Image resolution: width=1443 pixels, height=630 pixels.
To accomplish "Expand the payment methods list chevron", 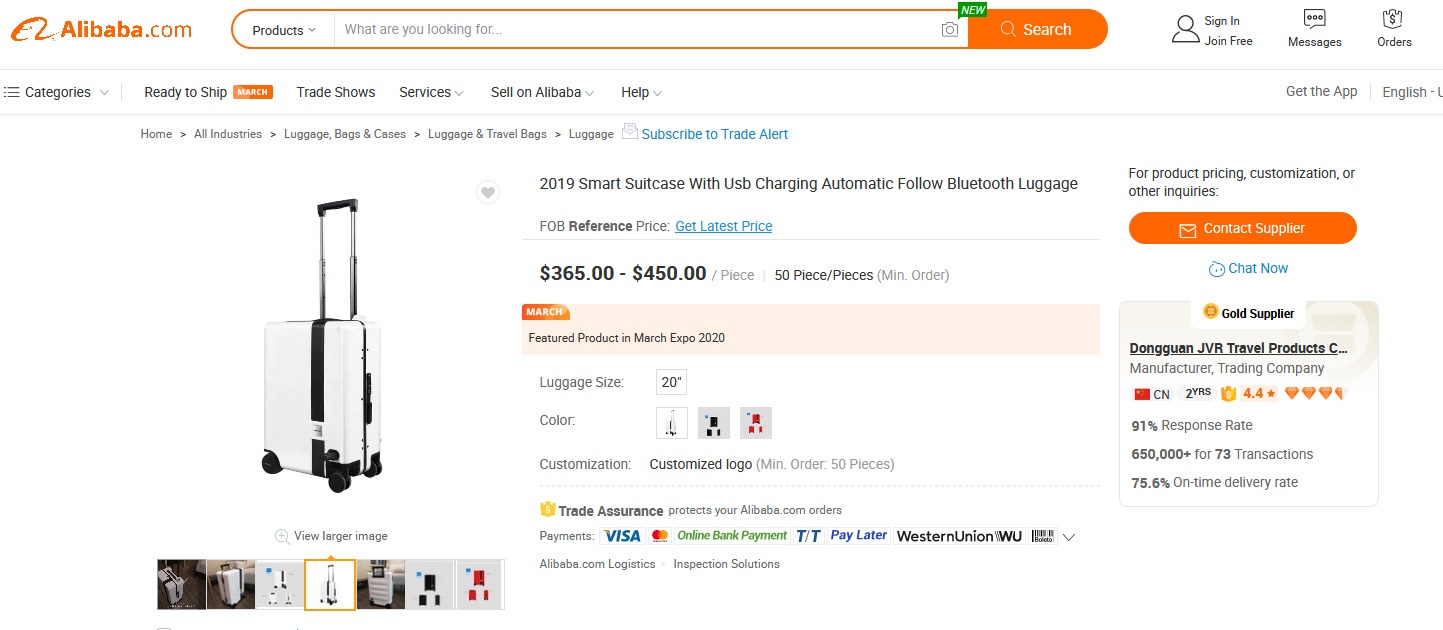I will (1068, 537).
